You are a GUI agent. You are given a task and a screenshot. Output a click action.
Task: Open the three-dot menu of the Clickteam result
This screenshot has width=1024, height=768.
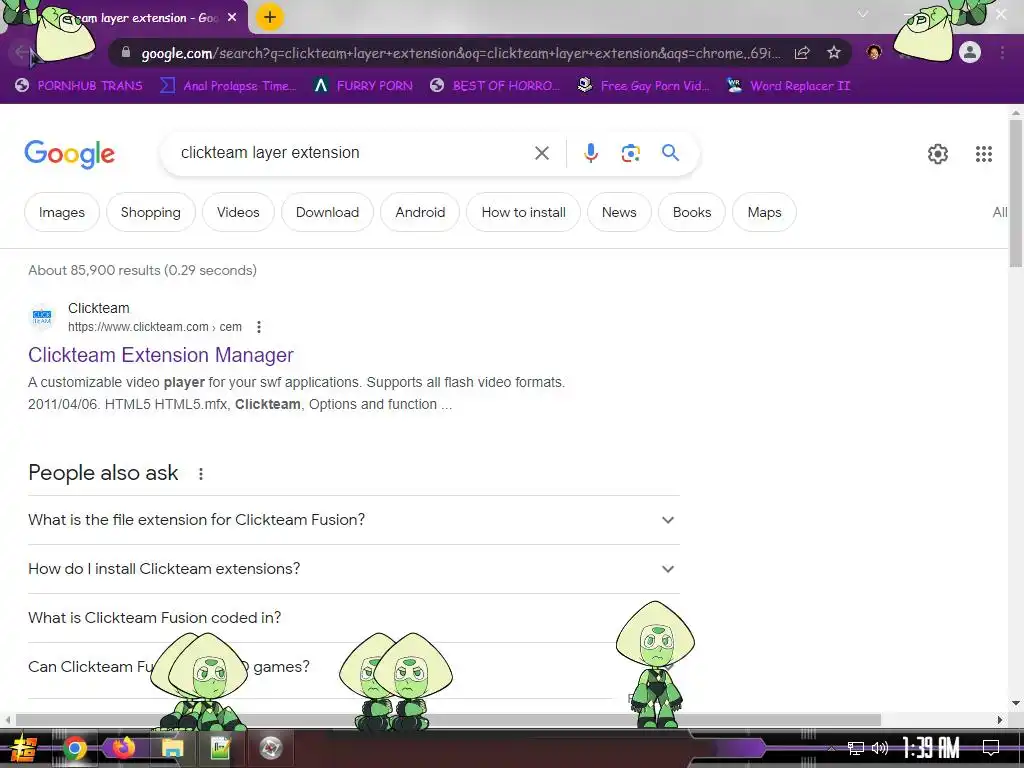[x=259, y=327]
